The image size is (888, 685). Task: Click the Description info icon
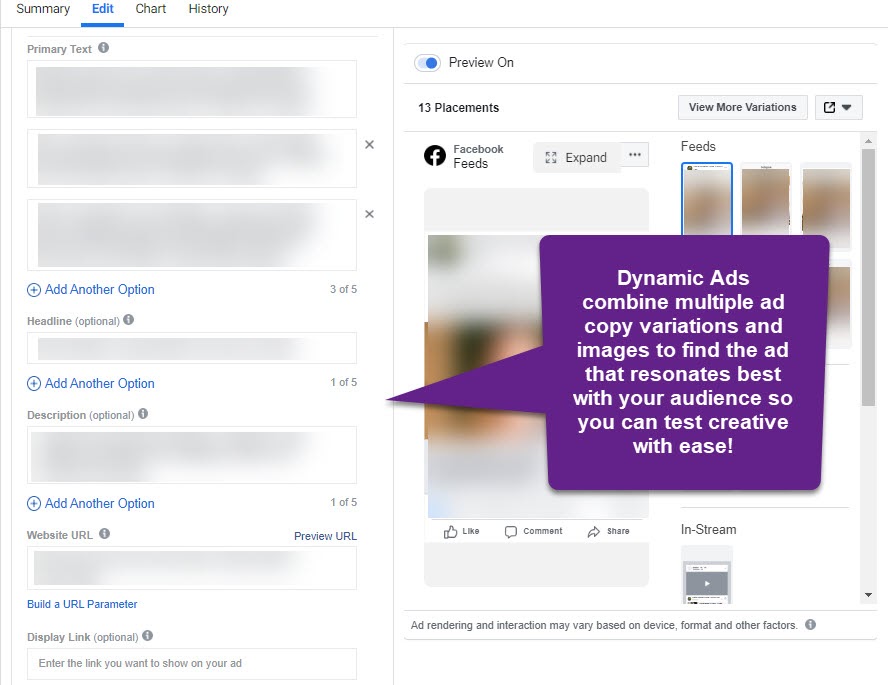click(142, 414)
